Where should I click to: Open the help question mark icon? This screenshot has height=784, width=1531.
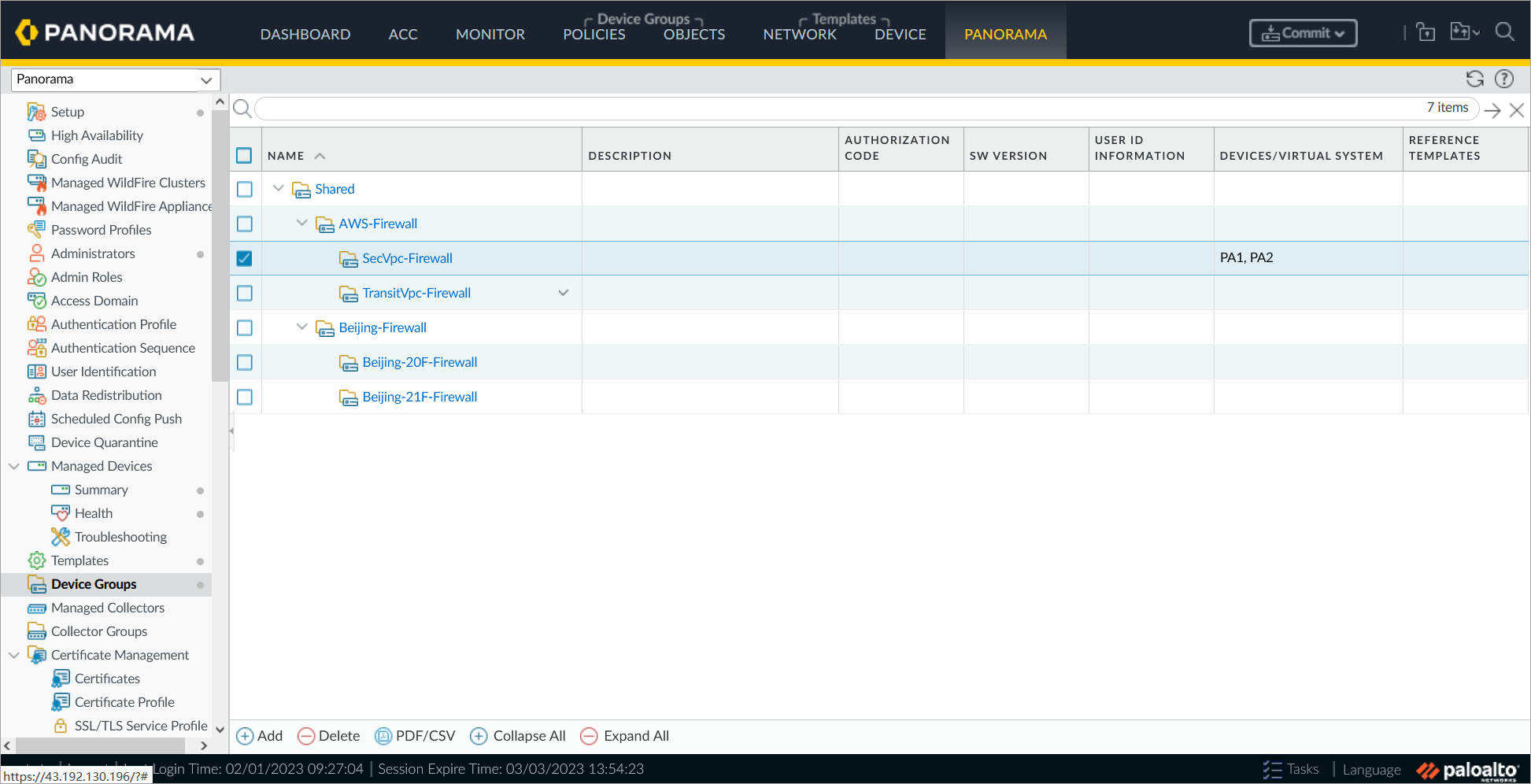coord(1503,79)
